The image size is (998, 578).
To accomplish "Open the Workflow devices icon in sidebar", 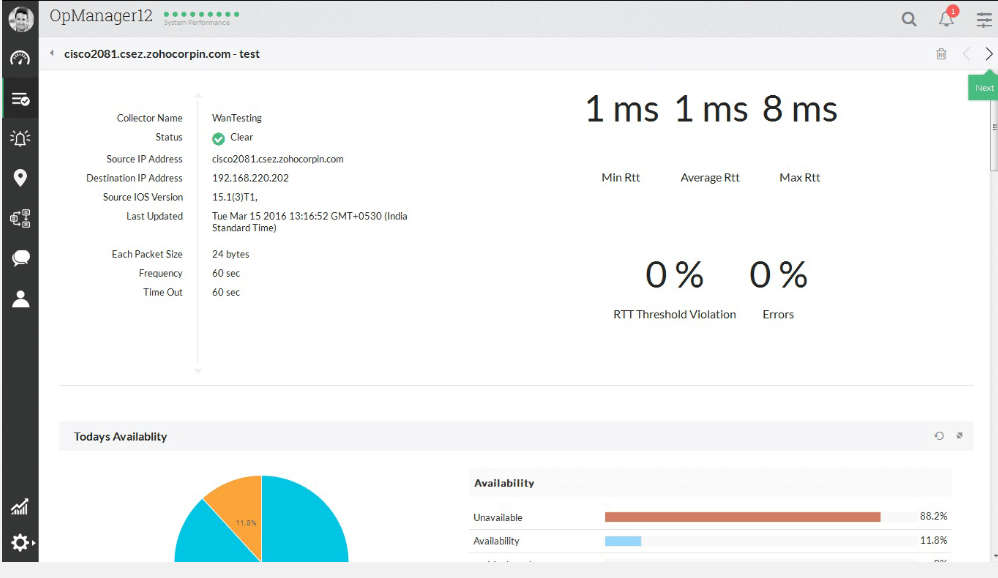I will click(x=20, y=218).
